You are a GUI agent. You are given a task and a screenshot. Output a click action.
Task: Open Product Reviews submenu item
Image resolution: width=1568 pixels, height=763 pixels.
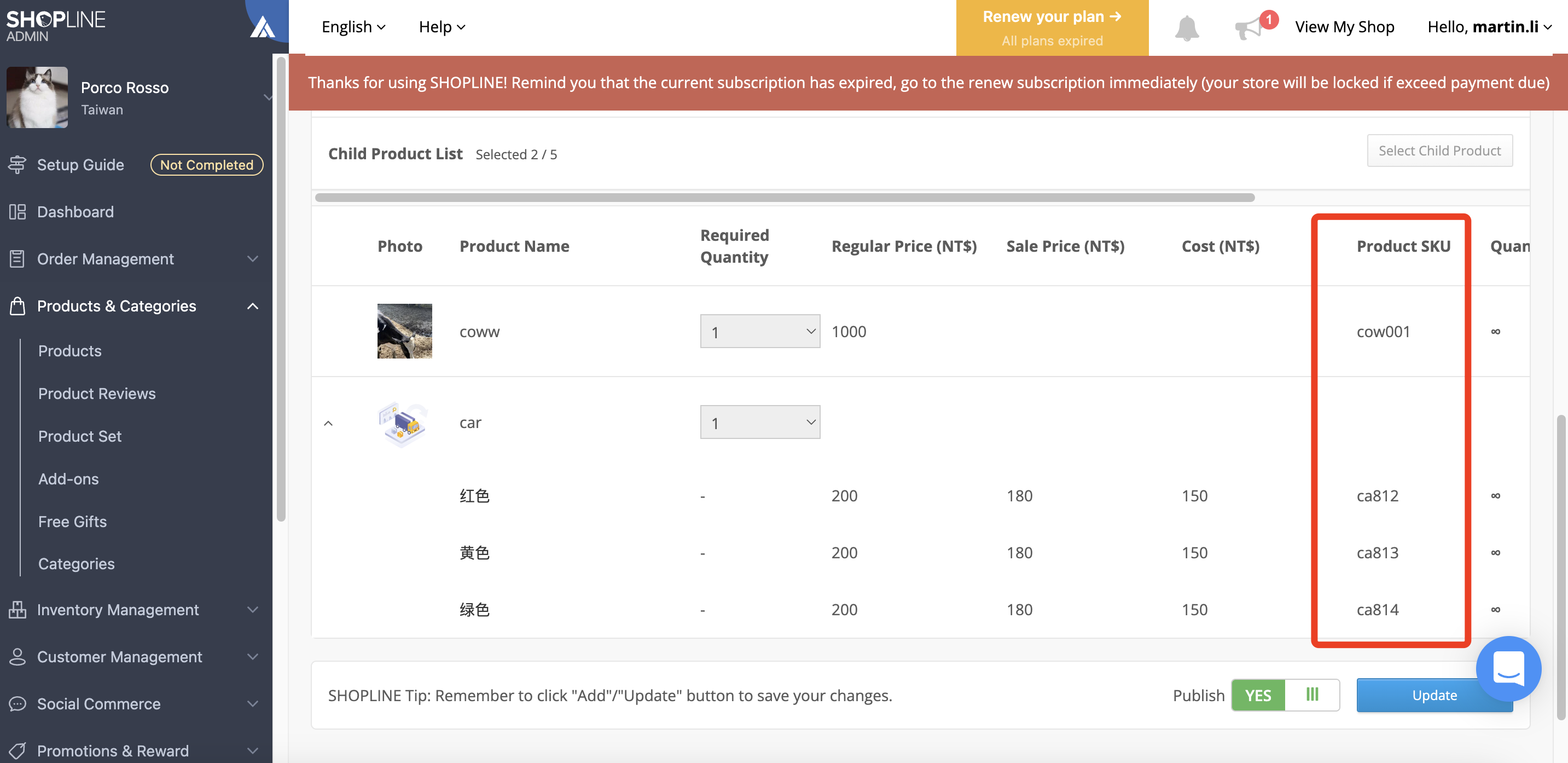[97, 394]
